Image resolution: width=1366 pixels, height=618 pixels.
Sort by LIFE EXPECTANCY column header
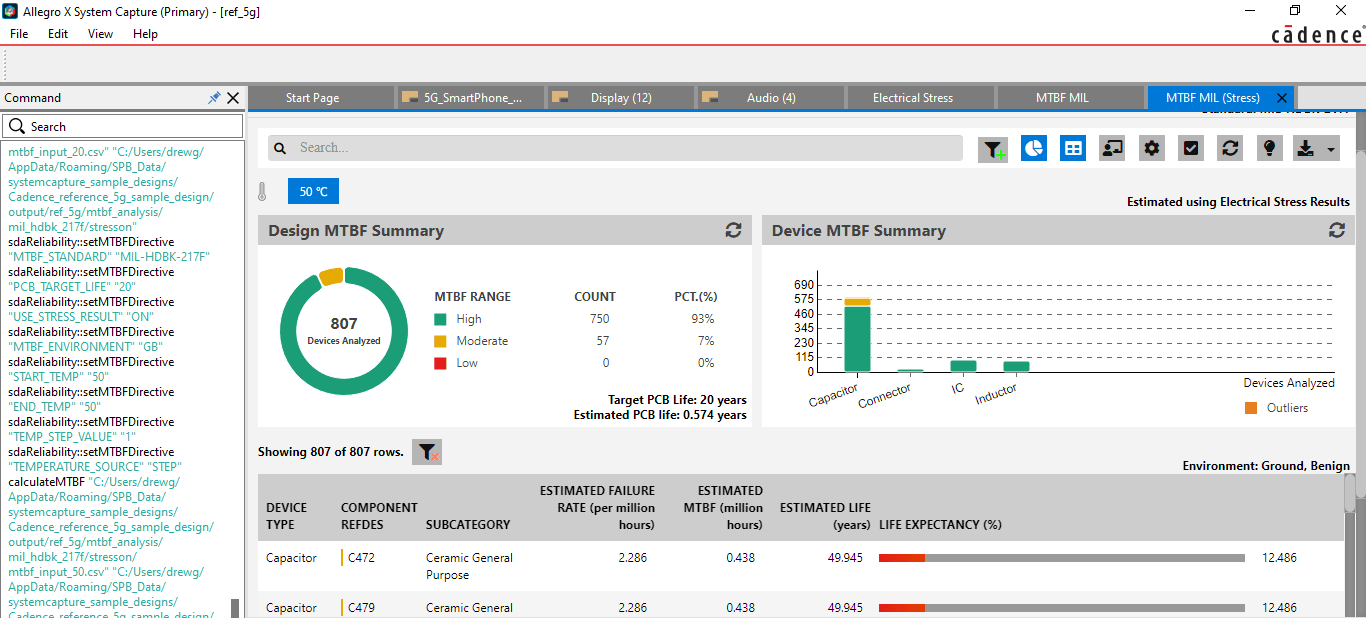940,524
